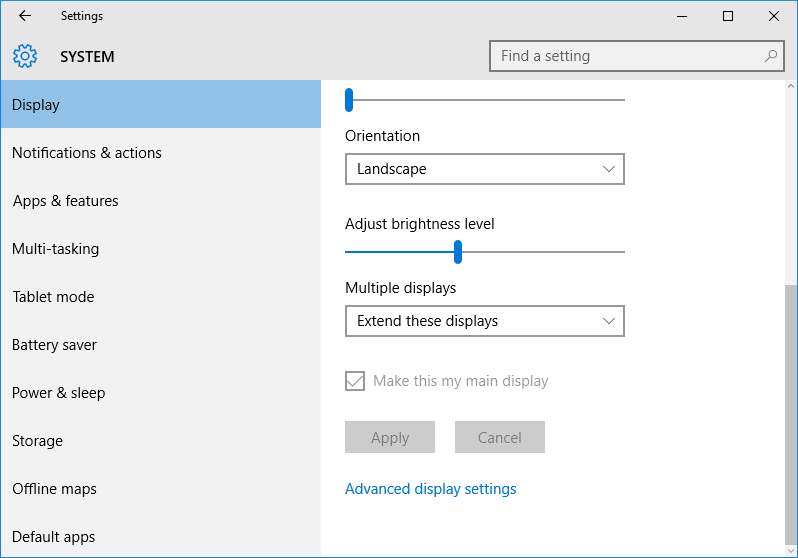Expand the Multiple displays dropdown
798x558 pixels.
tap(484, 321)
